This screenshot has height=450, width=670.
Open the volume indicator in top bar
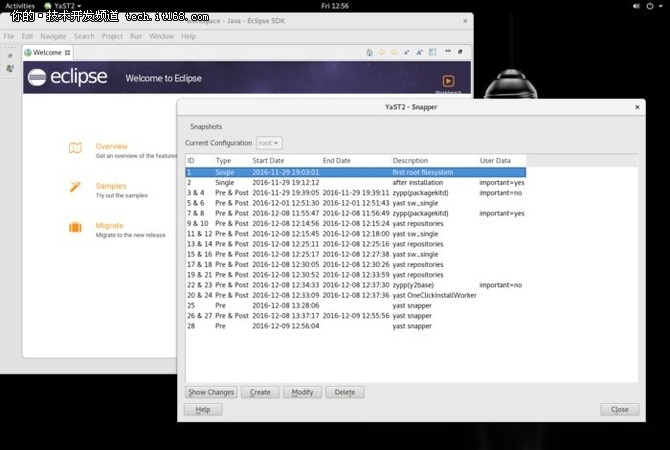636,6
